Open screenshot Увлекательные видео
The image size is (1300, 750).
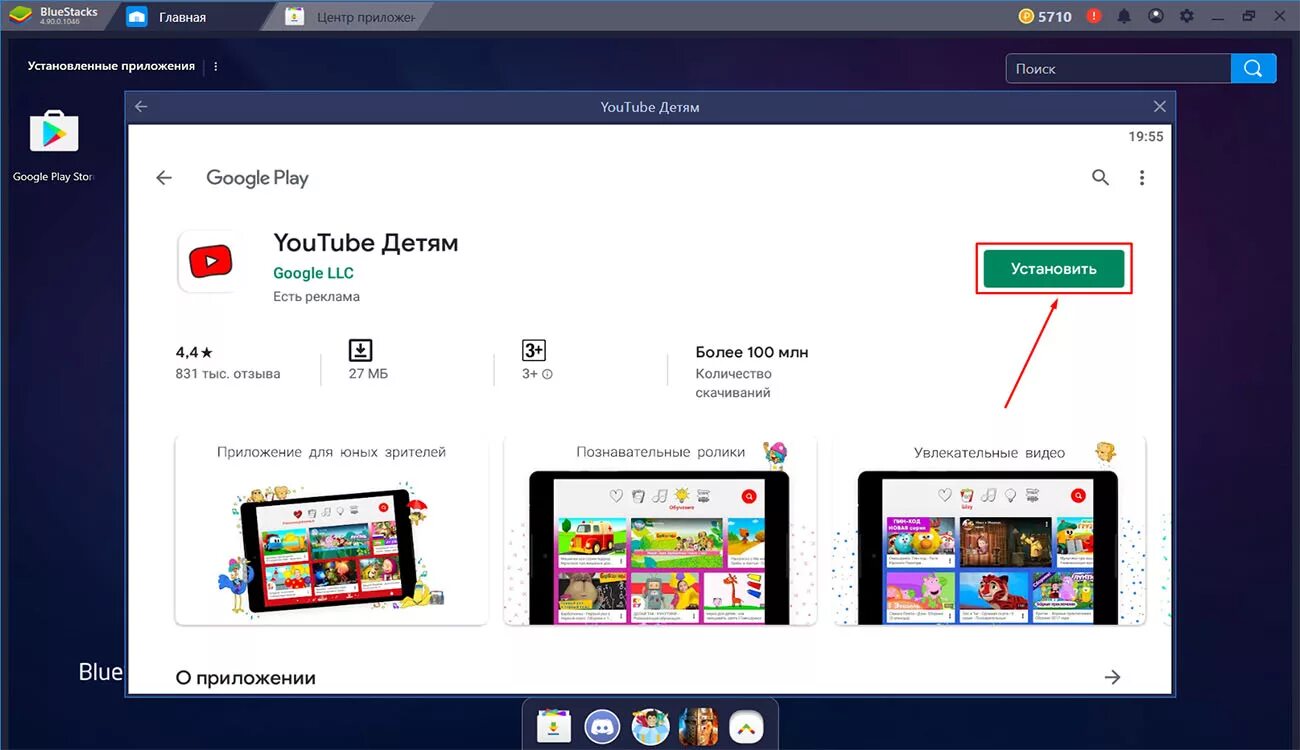click(989, 530)
